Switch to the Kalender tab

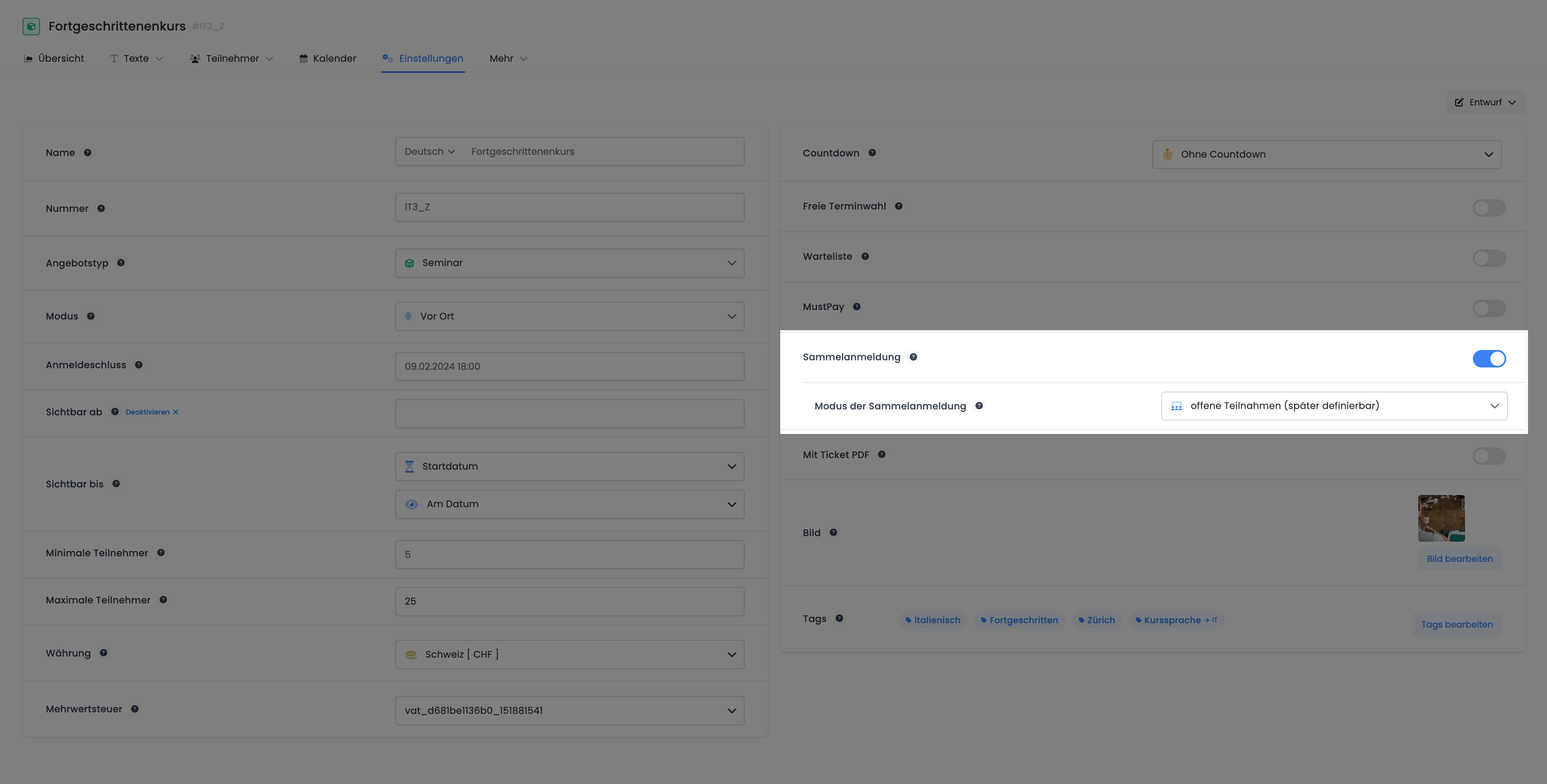click(328, 59)
